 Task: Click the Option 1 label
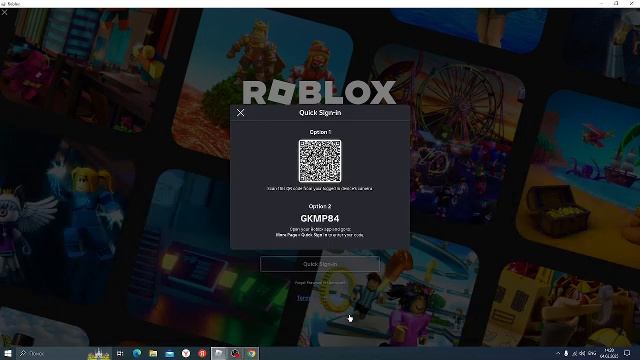pyautogui.click(x=320, y=132)
